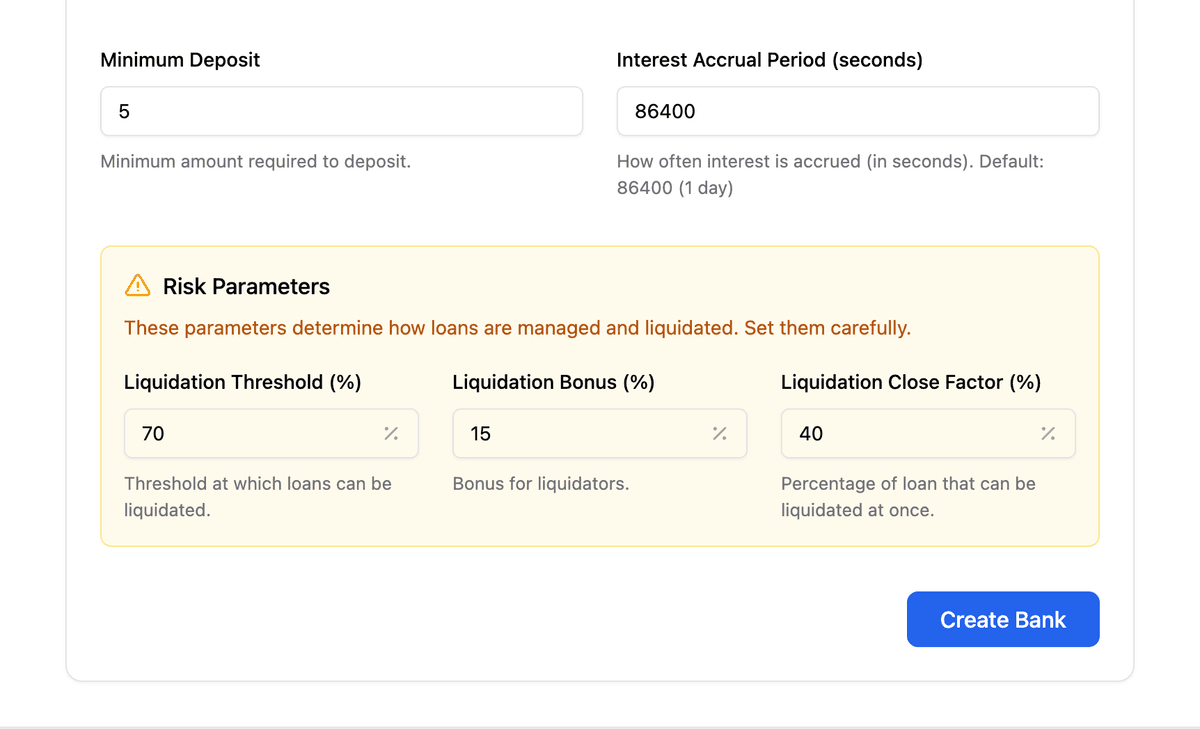The image size is (1200, 729).
Task: Click the 'Bonus for liquidators' helper text
Action: click(540, 484)
